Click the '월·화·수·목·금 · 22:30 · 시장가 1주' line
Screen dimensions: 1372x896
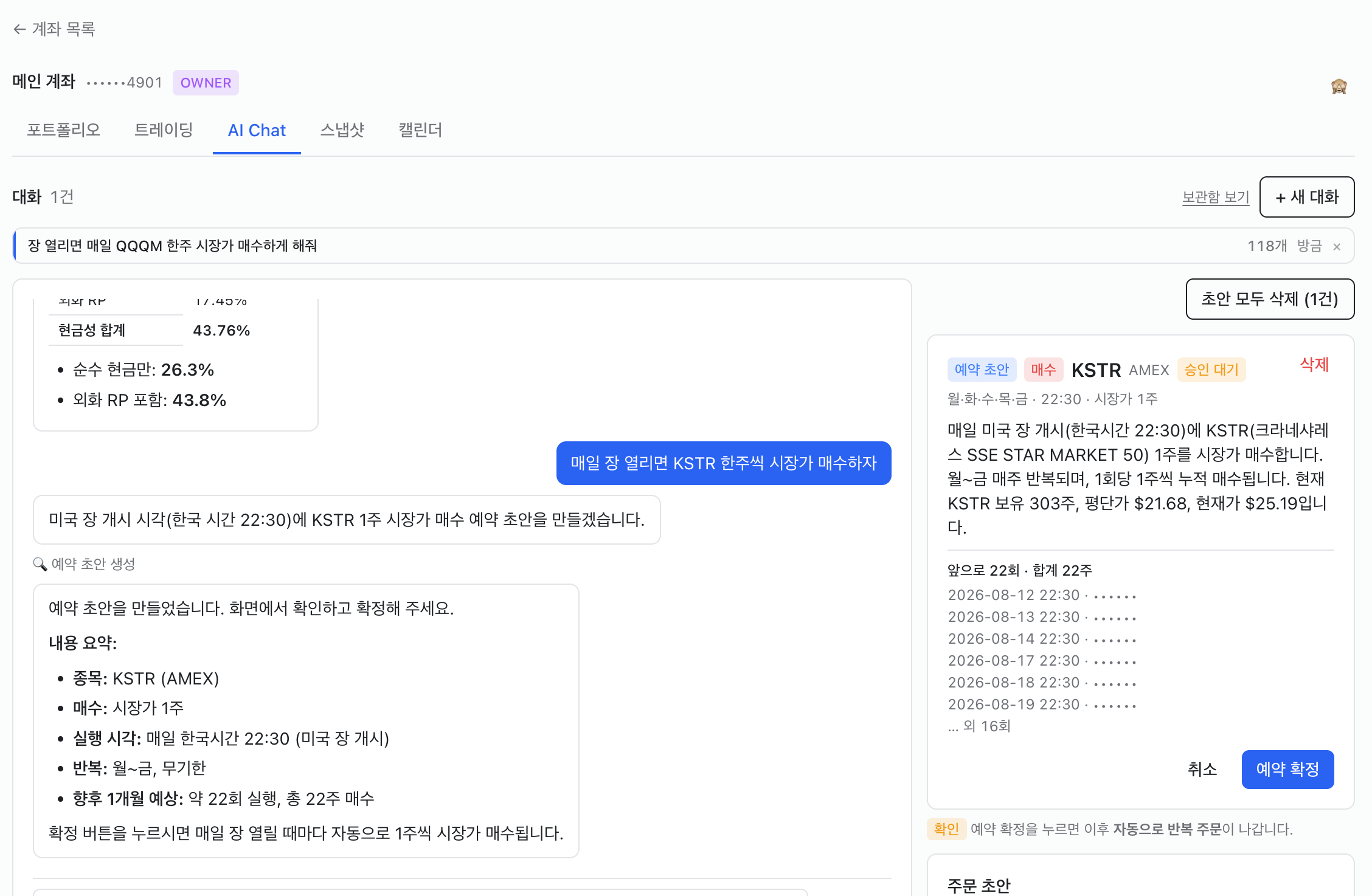[1053, 399]
